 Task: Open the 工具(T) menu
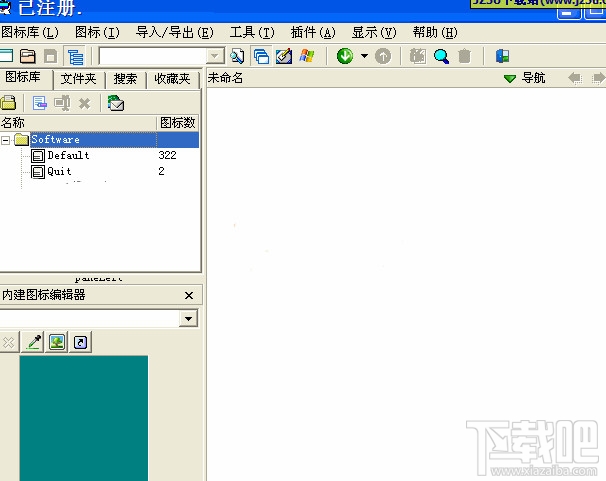252,32
